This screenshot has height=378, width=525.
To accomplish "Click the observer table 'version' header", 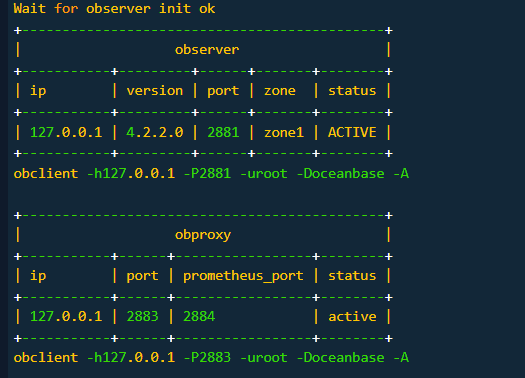I will [155, 91].
